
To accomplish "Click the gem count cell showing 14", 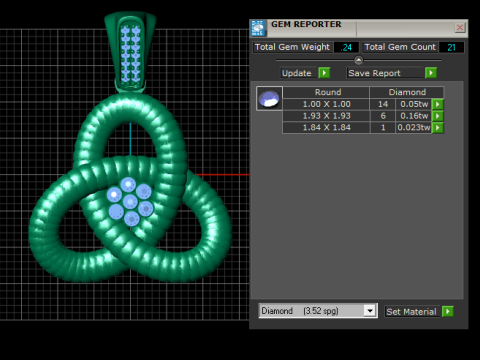I will pos(383,104).
